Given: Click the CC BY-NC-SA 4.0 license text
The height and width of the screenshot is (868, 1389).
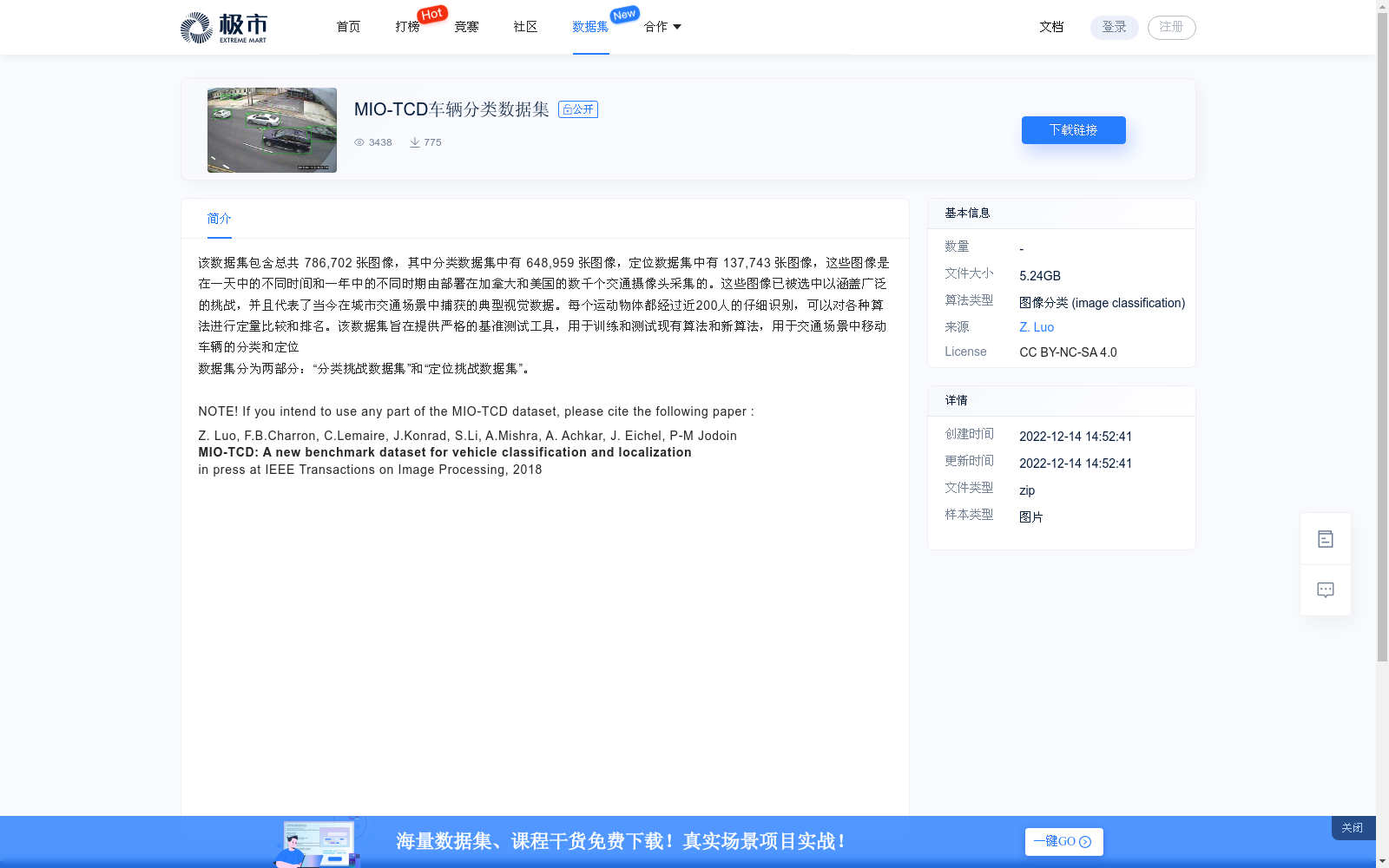Looking at the screenshot, I should pos(1068,352).
